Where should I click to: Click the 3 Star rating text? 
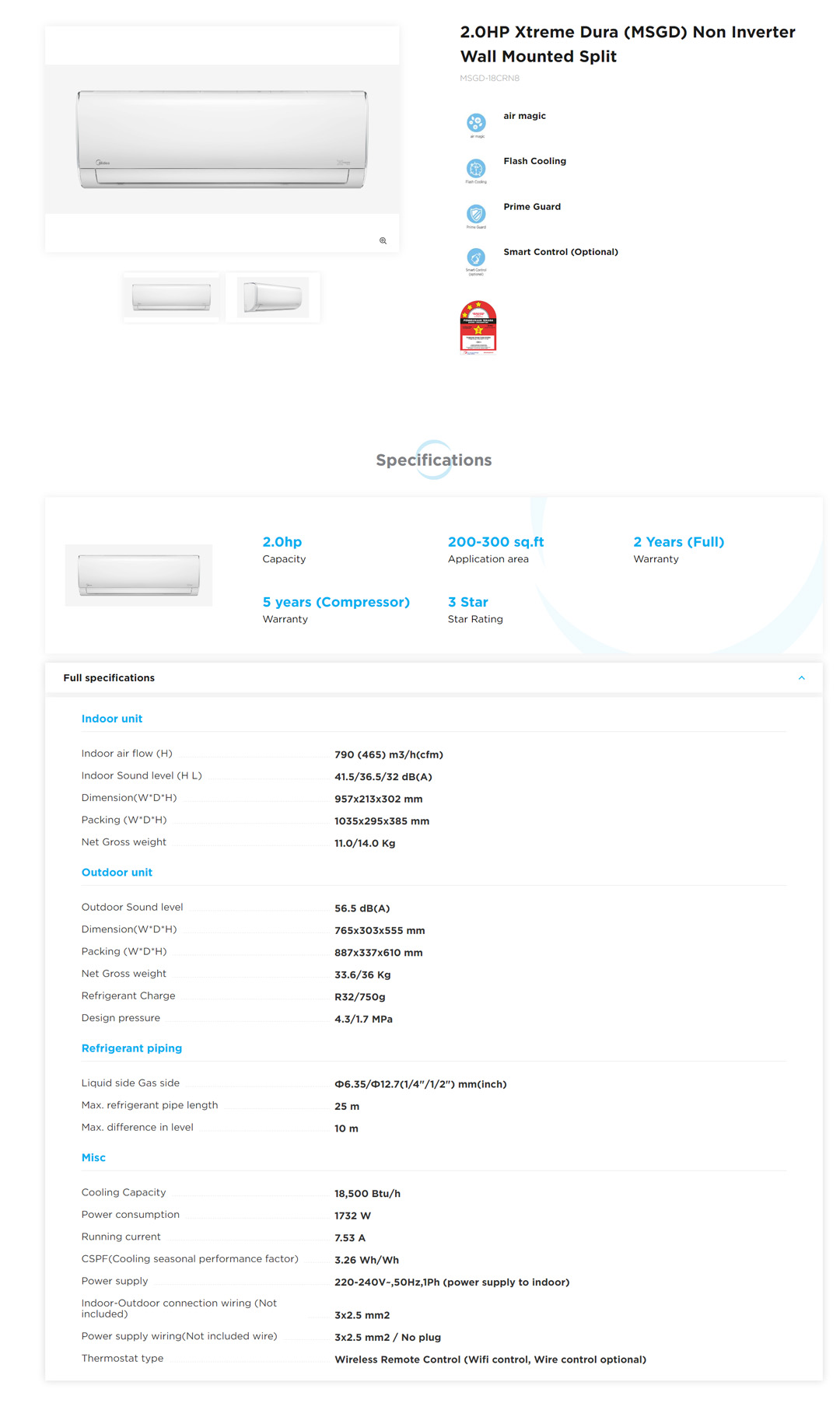pyautogui.click(x=467, y=602)
